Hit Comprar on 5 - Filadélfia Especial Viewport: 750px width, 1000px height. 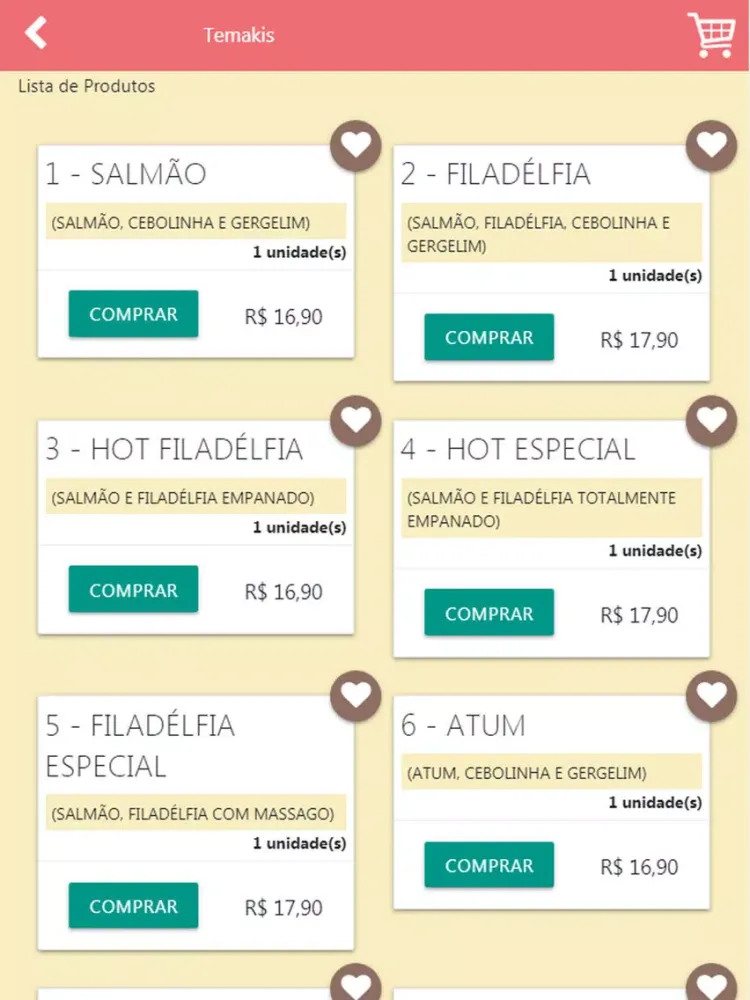(133, 906)
